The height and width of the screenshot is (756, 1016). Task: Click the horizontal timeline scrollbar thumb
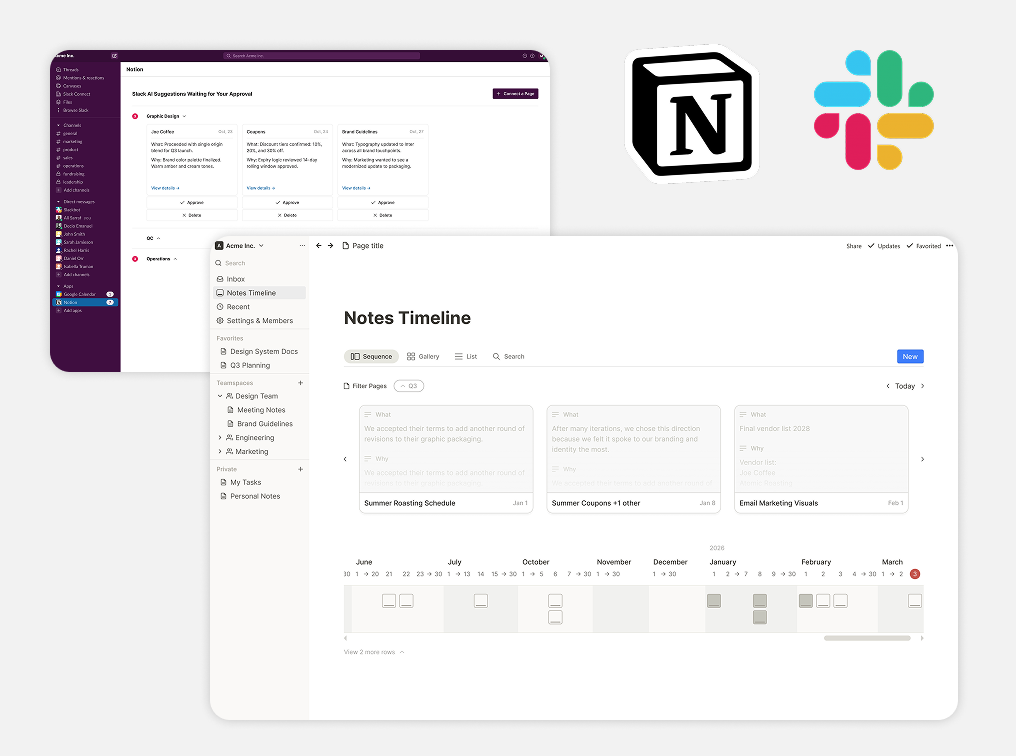pyautogui.click(x=867, y=638)
